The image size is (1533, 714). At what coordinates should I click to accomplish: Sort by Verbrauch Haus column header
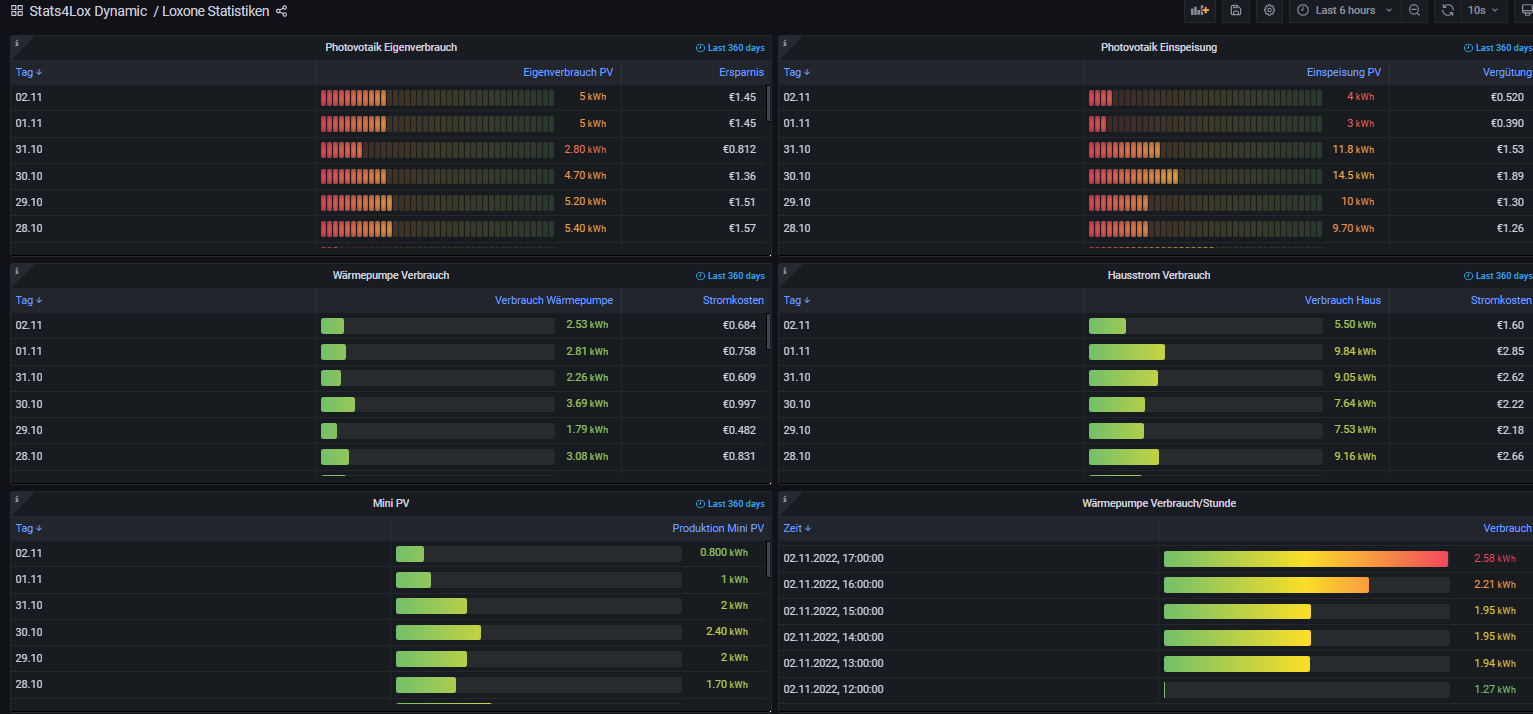[x=1342, y=300]
